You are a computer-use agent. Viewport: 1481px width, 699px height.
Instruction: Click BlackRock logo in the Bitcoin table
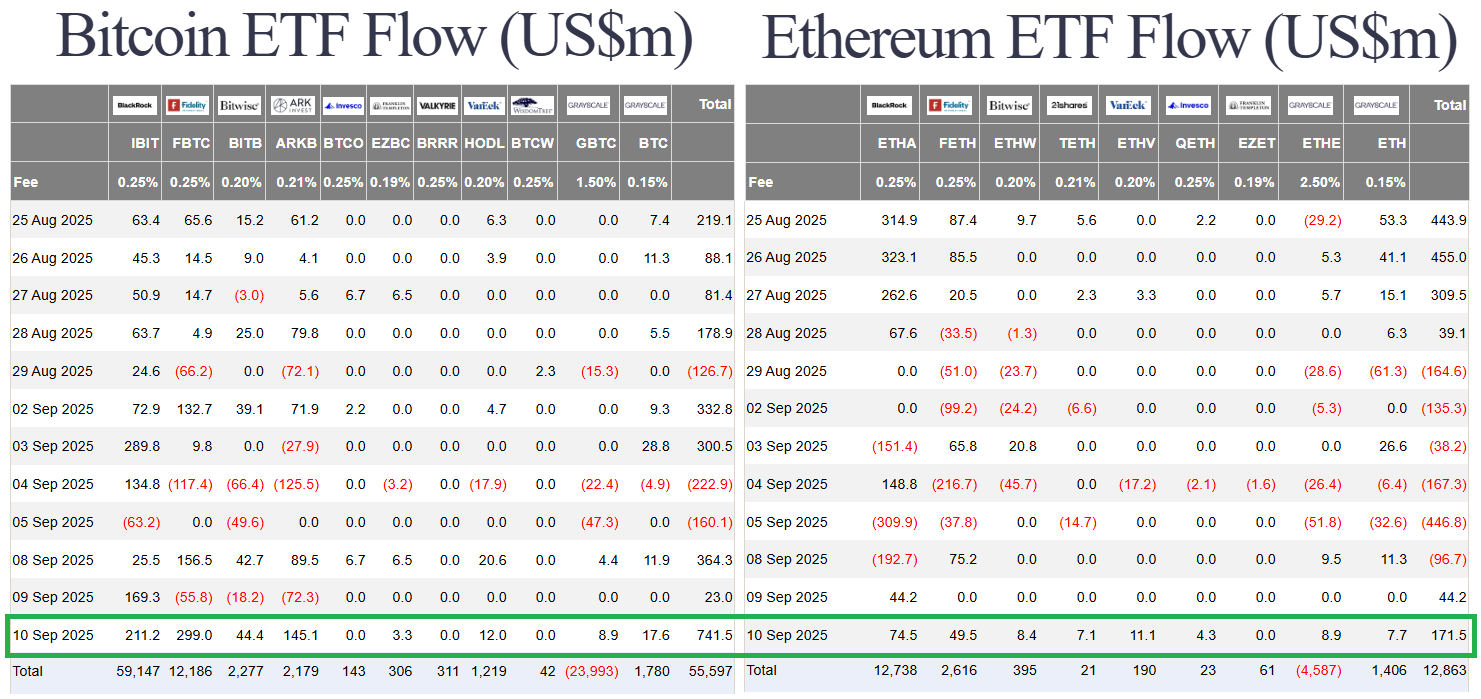click(135, 105)
